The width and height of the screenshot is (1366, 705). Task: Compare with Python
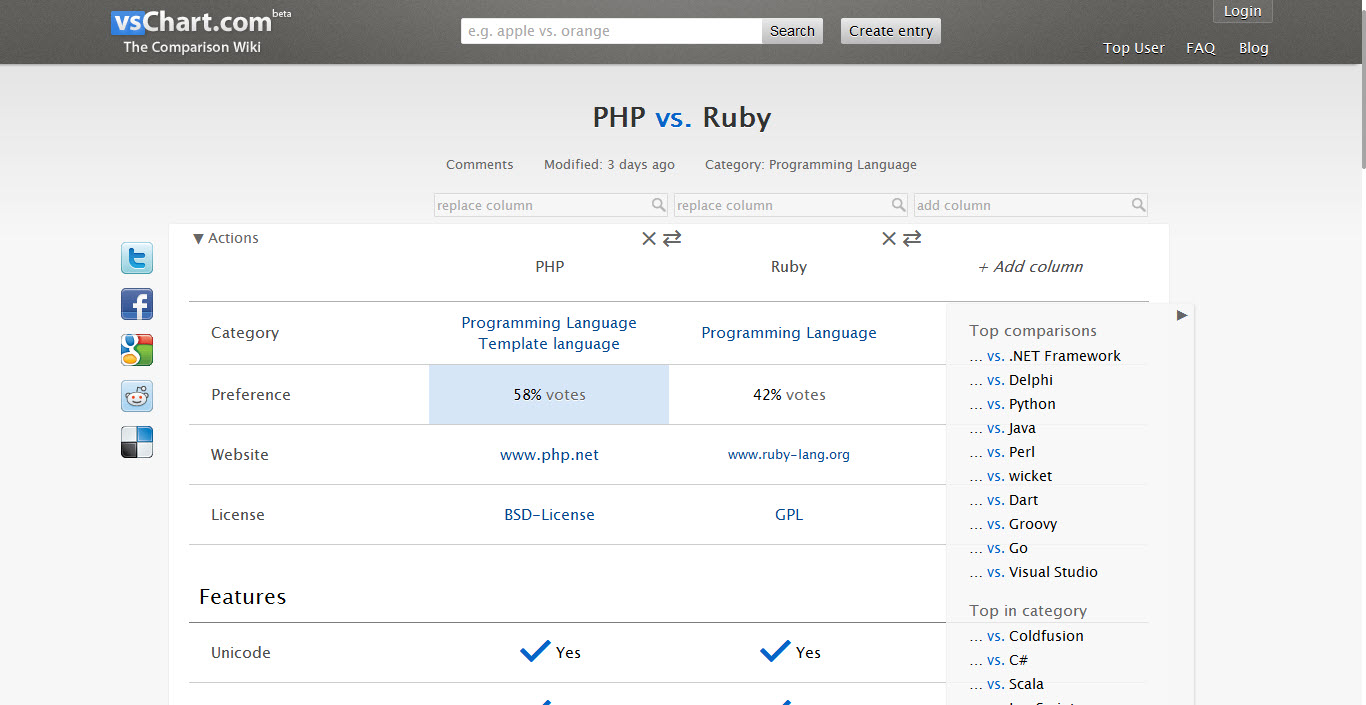click(x=1012, y=404)
